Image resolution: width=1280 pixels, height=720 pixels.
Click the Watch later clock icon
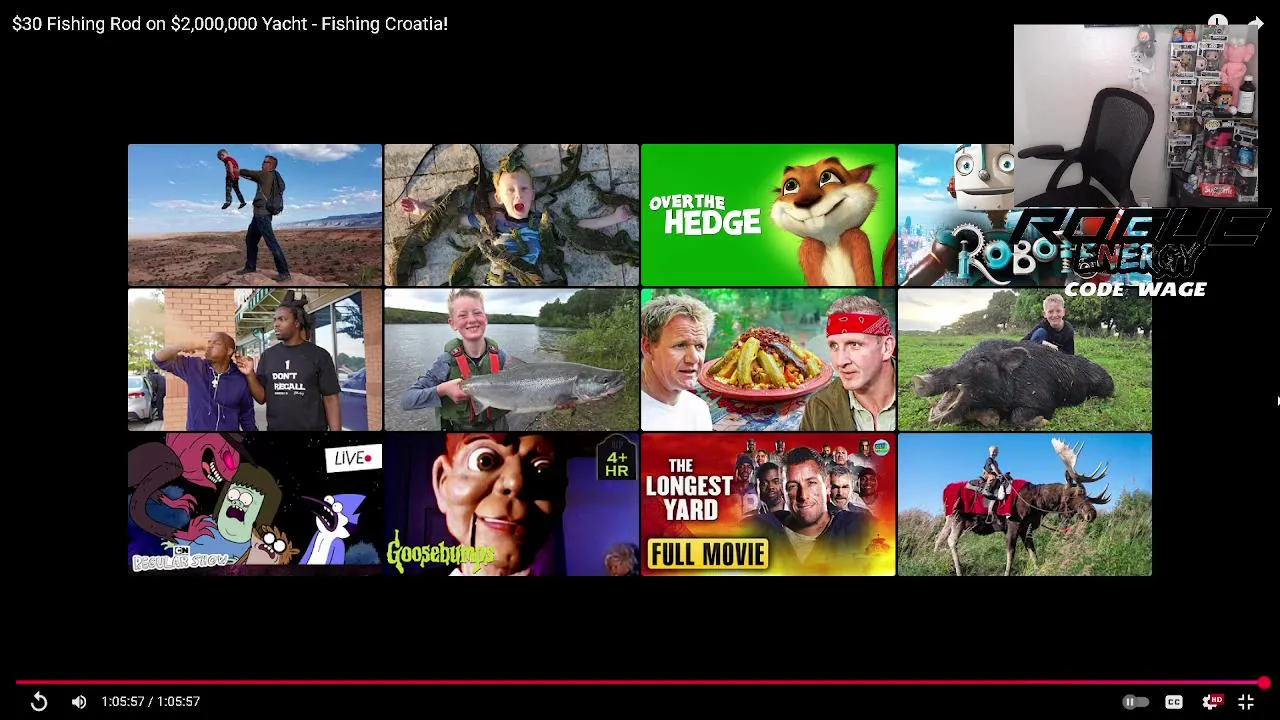pyautogui.click(x=1217, y=22)
